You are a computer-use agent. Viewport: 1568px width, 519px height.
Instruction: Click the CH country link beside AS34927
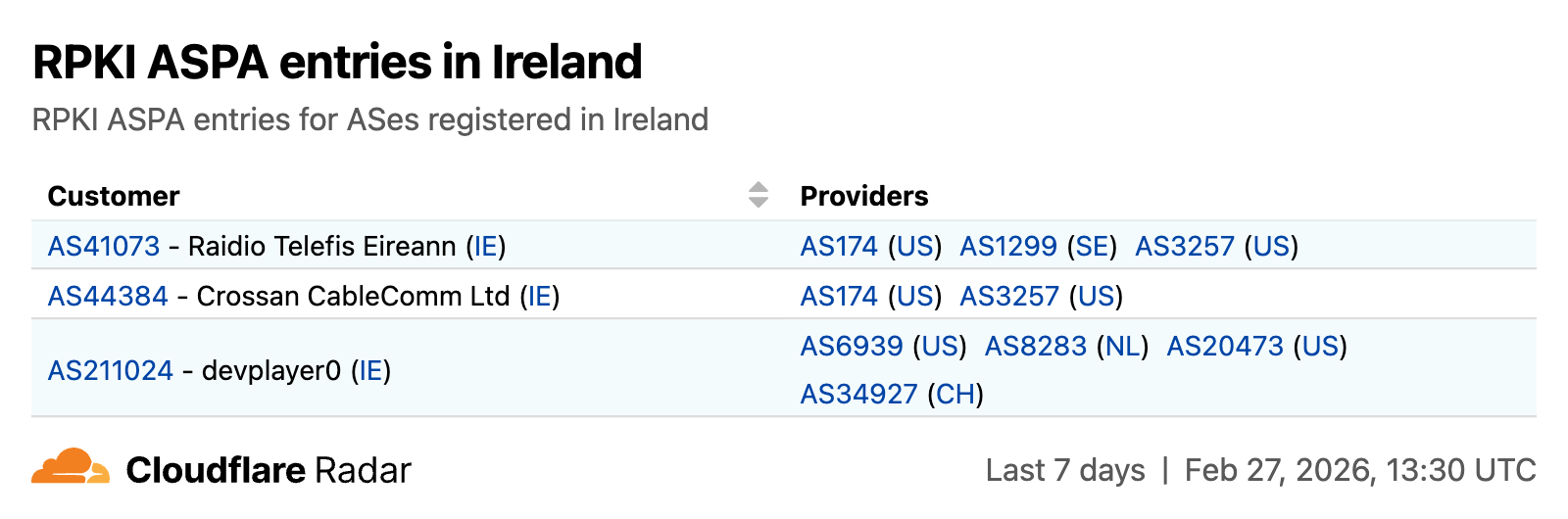[x=955, y=394]
